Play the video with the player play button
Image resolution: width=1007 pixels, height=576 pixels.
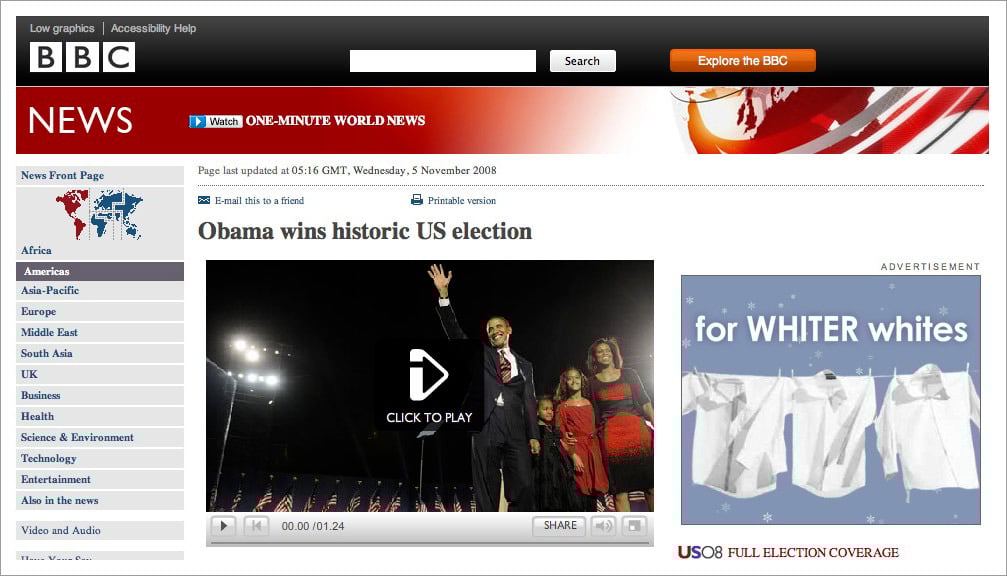point(223,526)
